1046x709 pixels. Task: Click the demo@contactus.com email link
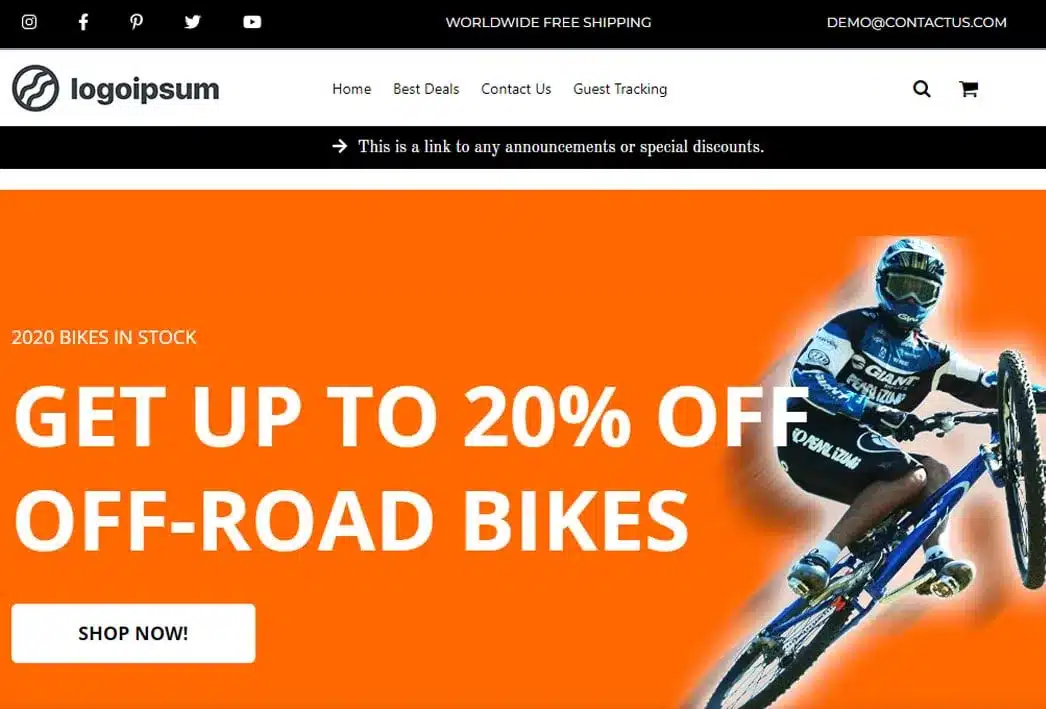pos(917,22)
